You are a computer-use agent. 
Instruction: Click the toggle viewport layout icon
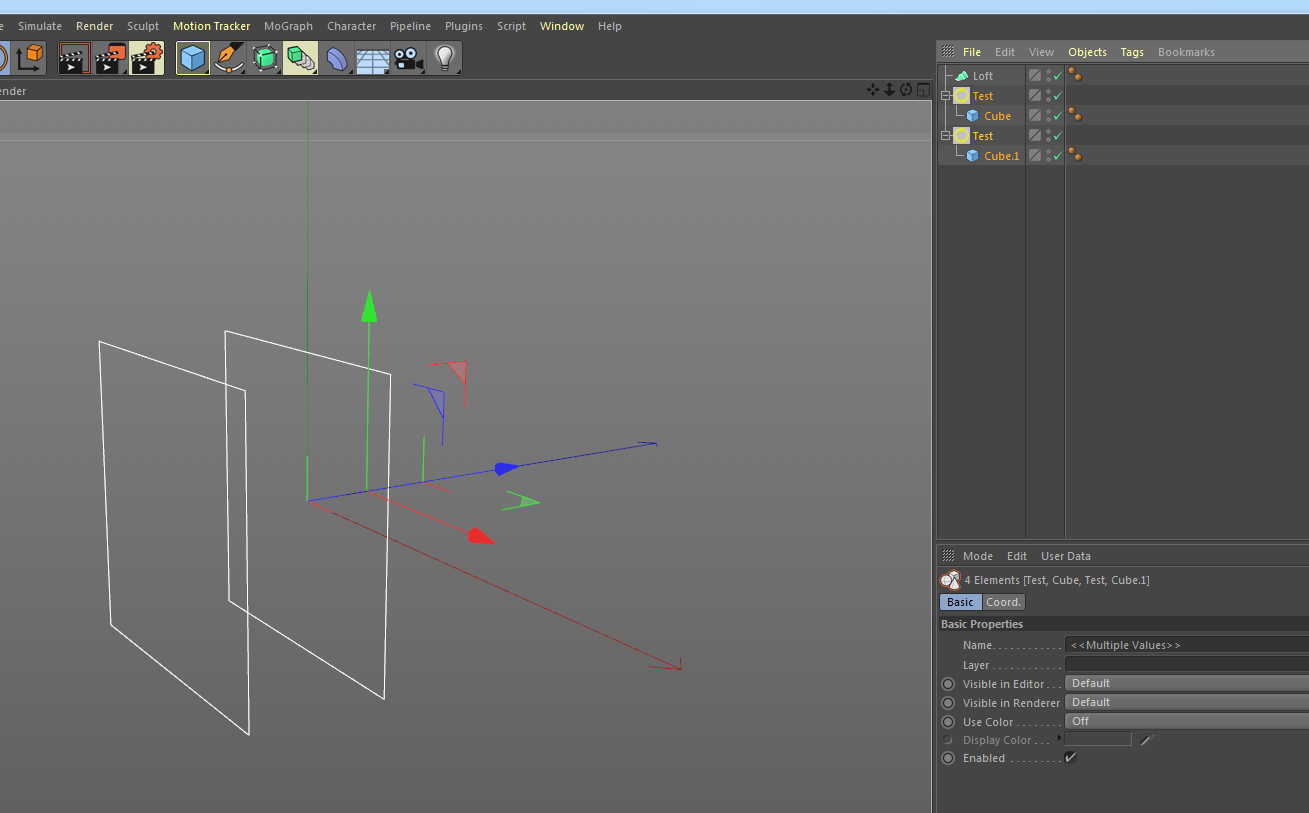coord(923,90)
